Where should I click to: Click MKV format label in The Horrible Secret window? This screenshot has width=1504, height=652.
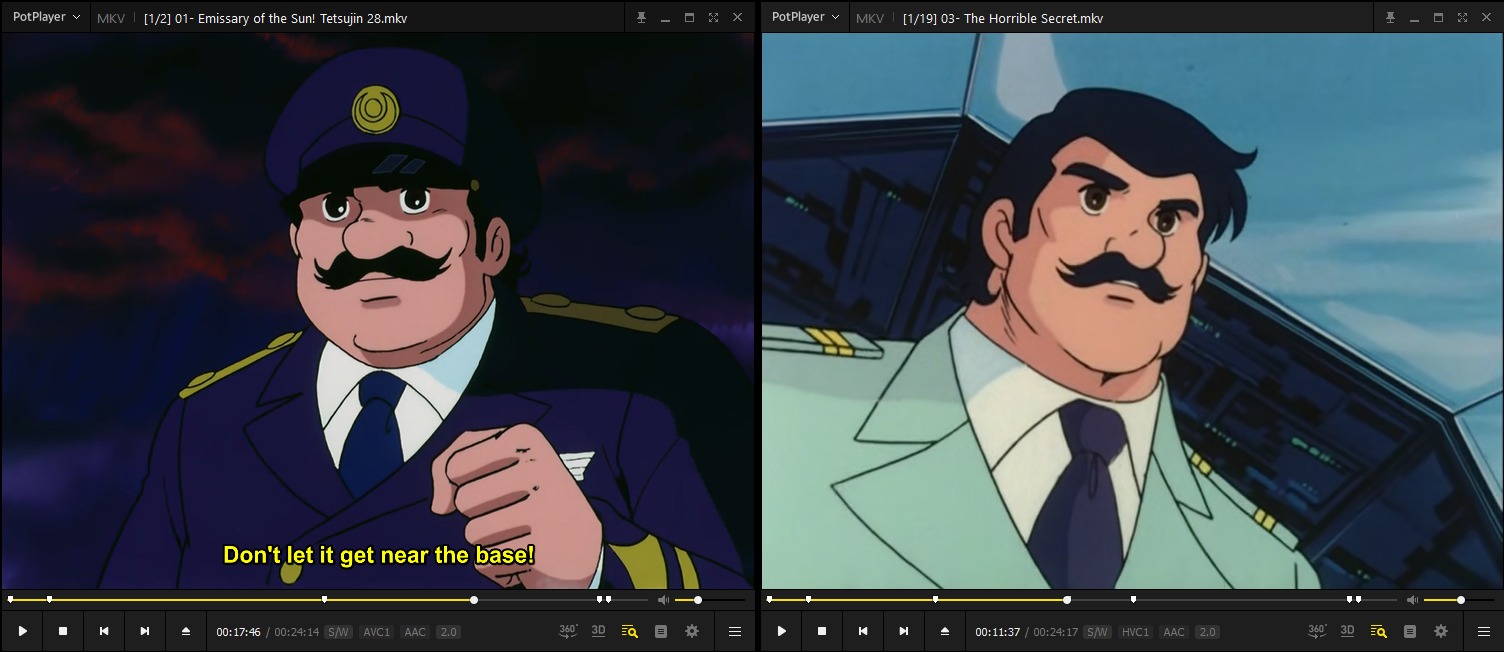[x=870, y=18]
